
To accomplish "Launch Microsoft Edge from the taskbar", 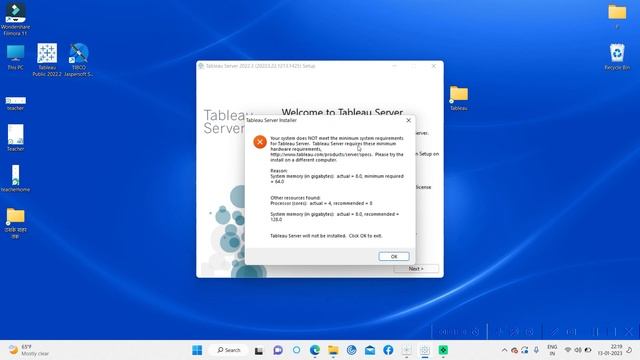I will point(315,350).
